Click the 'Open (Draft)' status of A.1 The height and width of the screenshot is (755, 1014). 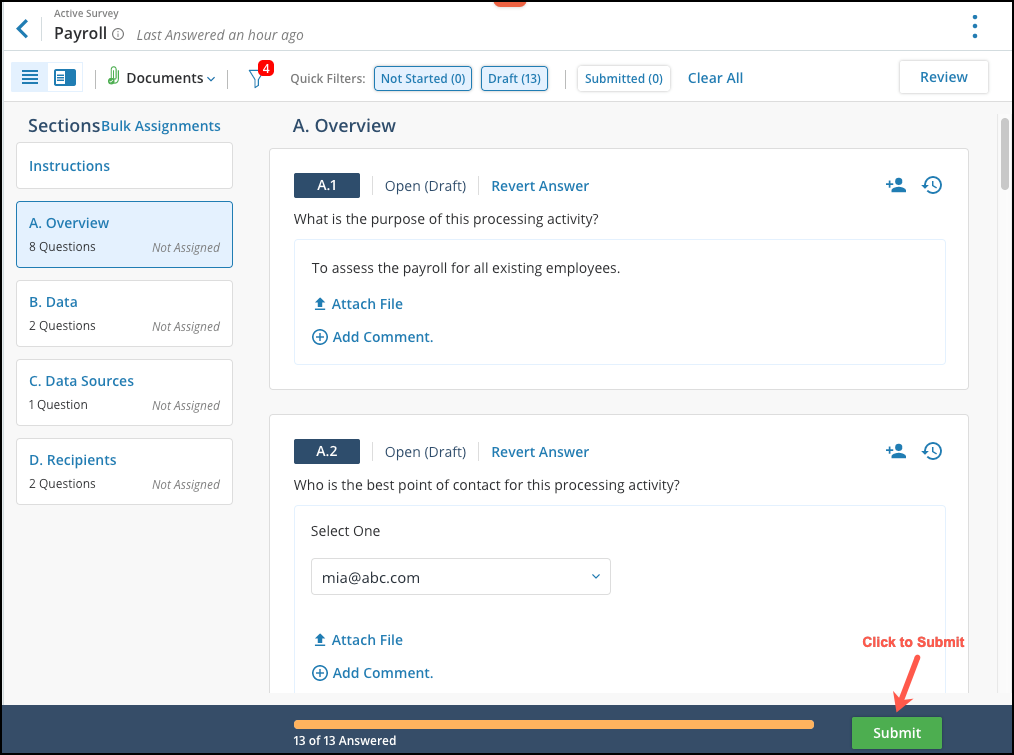(425, 186)
